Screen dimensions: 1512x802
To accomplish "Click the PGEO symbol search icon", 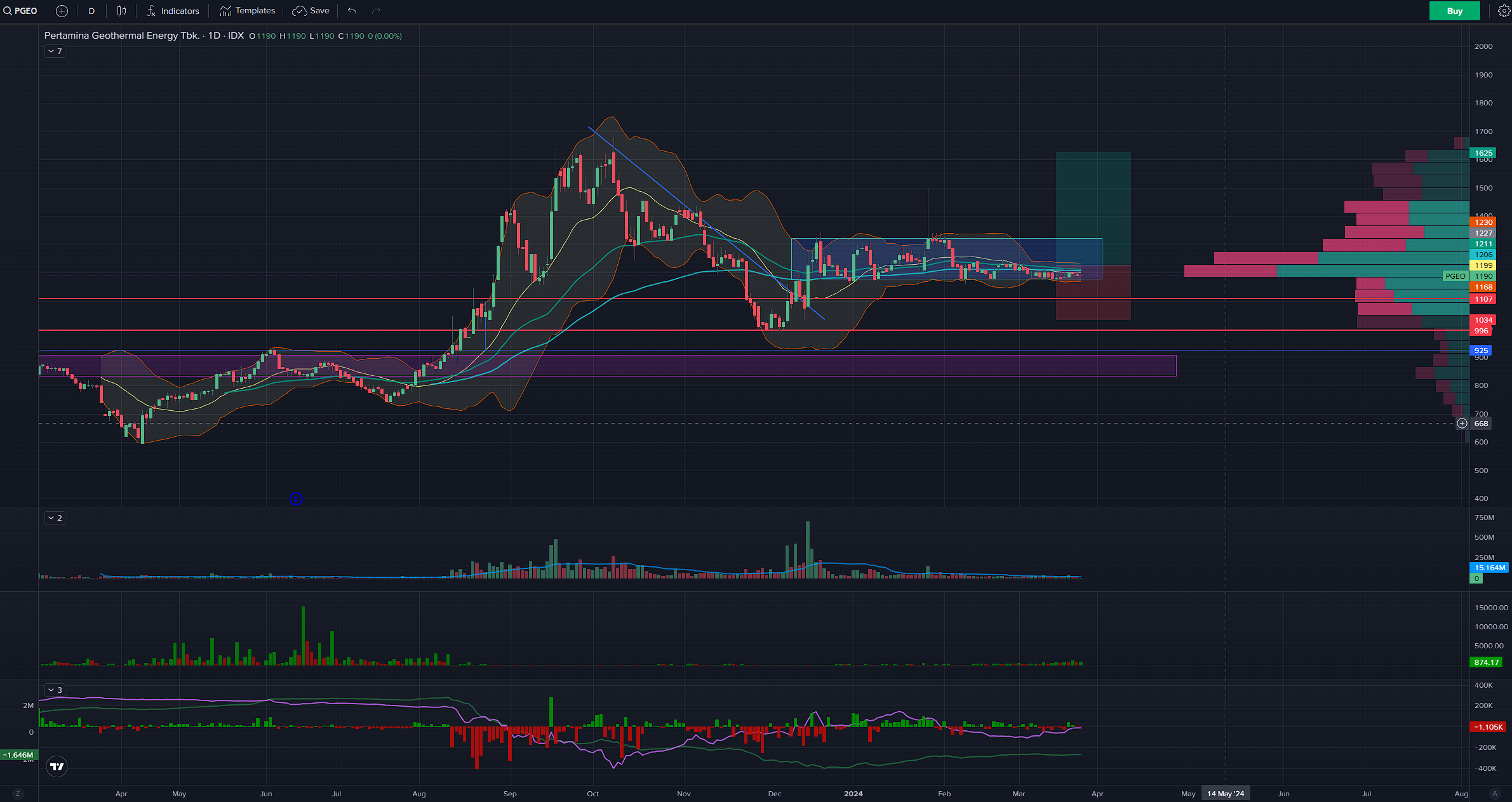I will tap(8, 11).
